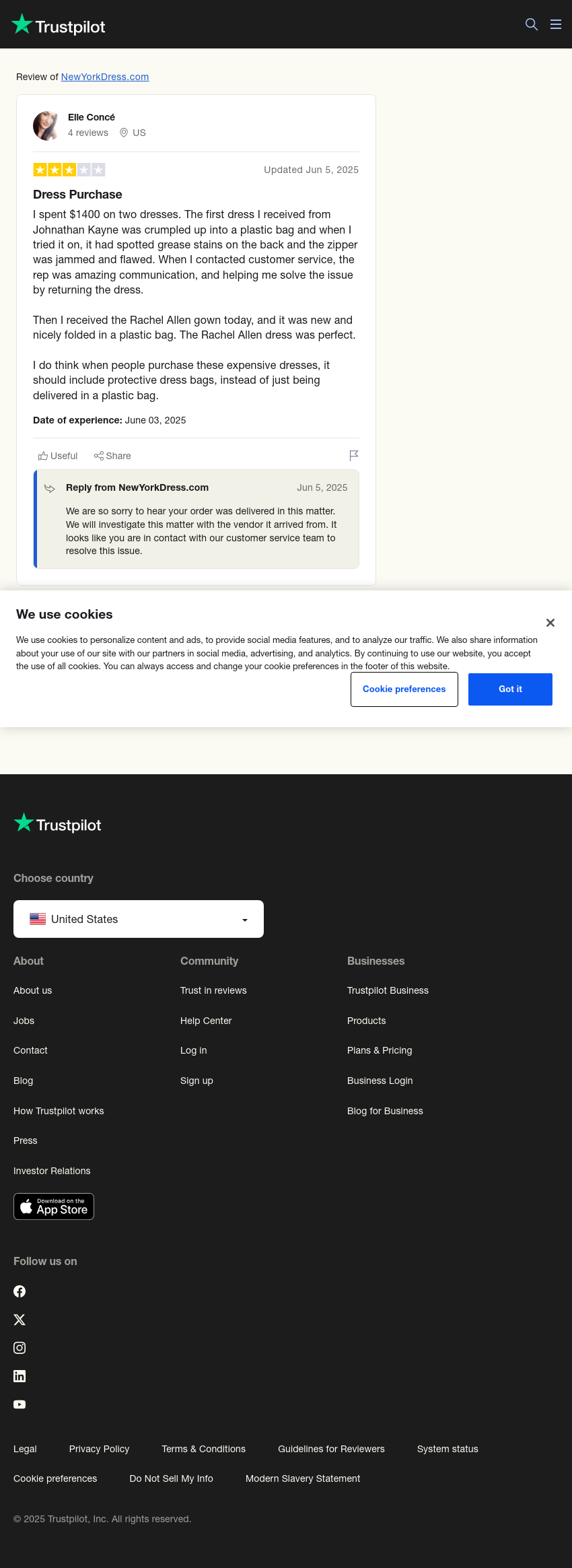Screen dimensions: 572x1568
Task: Open Cookie preferences footer link
Action: coord(55,1478)
